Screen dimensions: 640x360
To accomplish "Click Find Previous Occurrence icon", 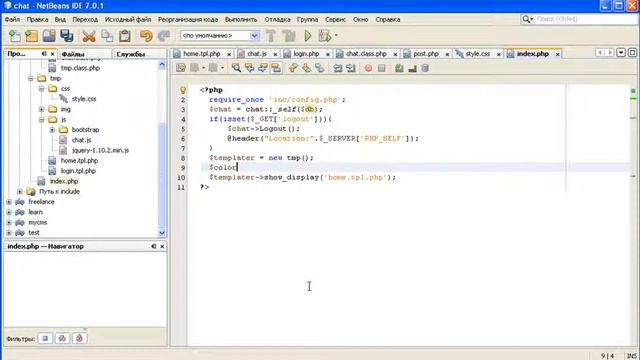I will (x=249, y=68).
